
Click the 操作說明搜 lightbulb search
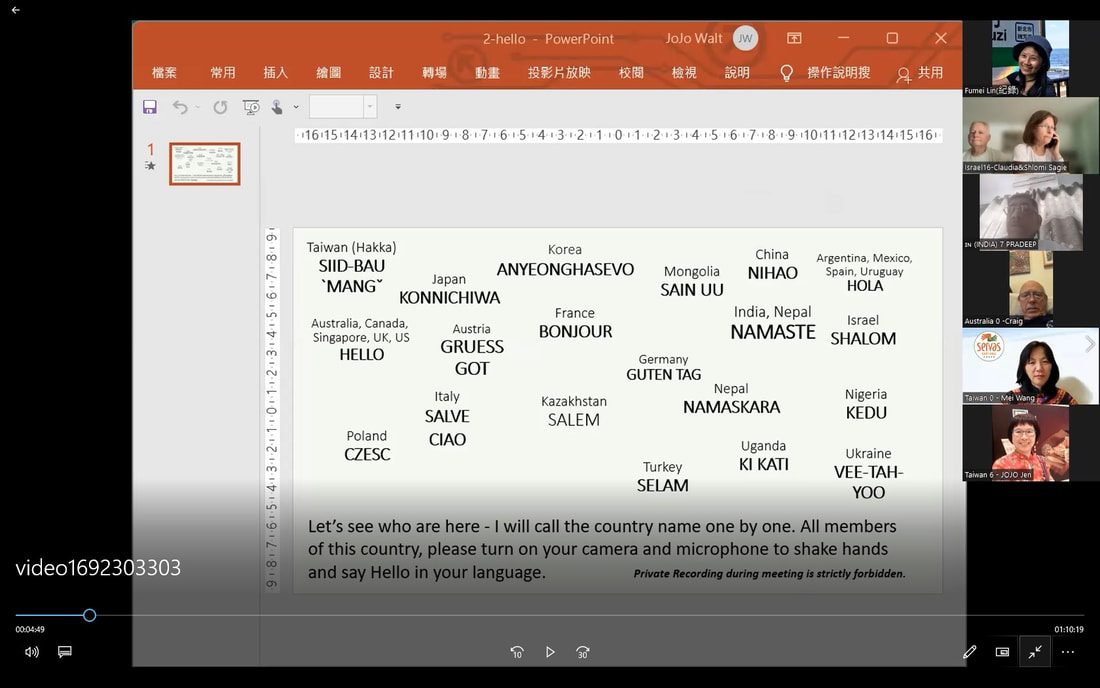pos(825,73)
